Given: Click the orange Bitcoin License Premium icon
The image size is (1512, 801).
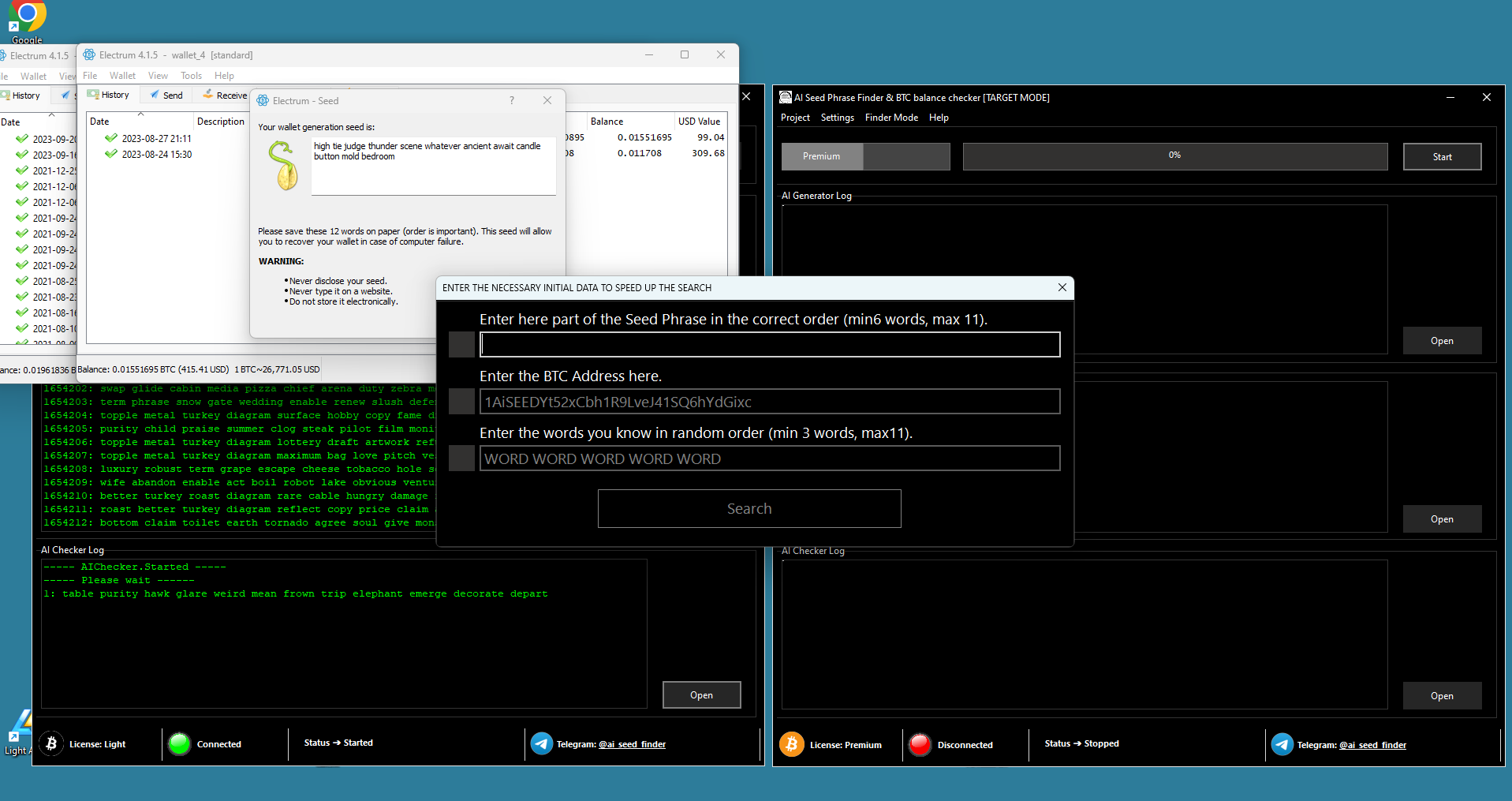Looking at the screenshot, I should pos(792,744).
